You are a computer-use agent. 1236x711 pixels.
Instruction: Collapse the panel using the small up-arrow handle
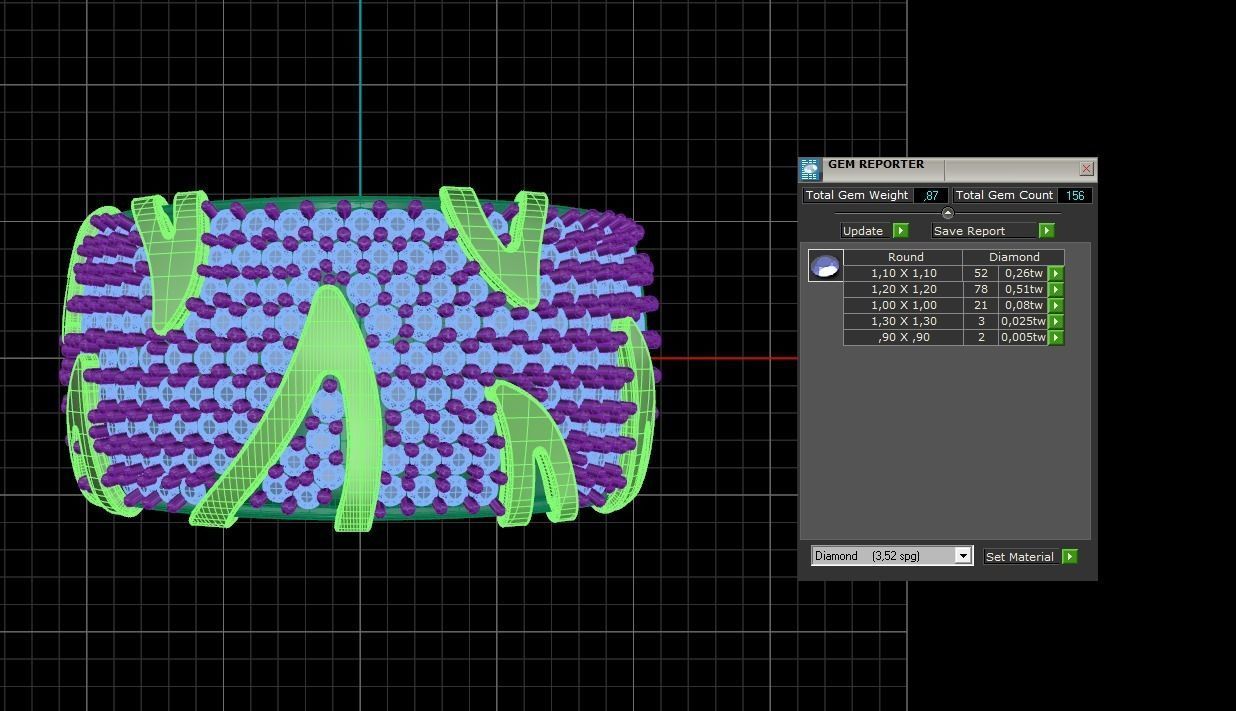[948, 213]
